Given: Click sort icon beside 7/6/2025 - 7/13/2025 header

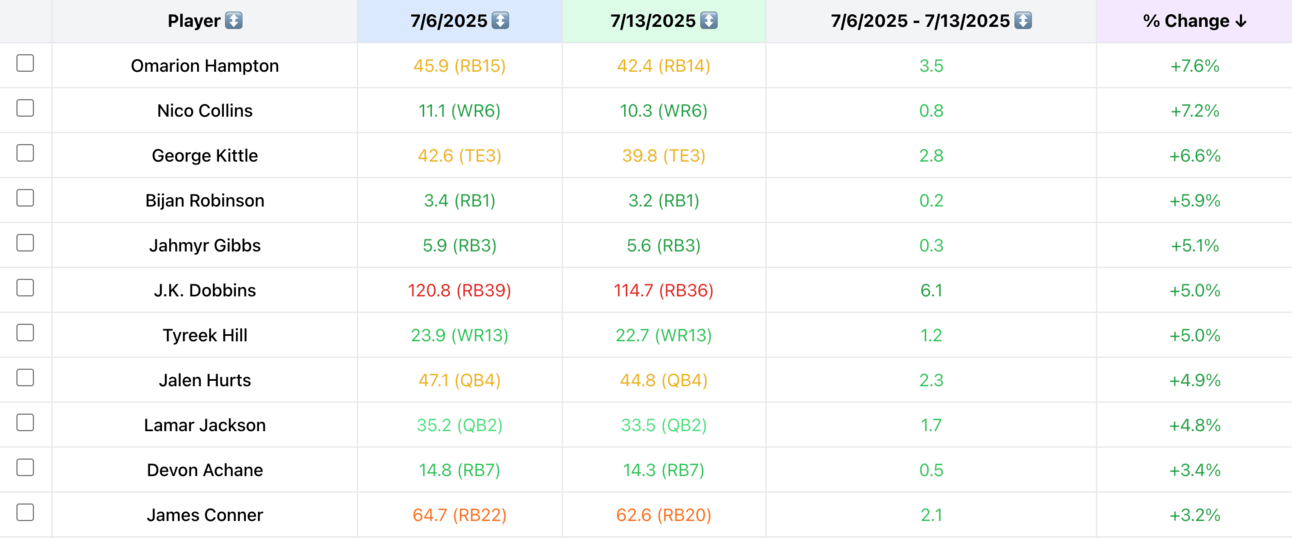Looking at the screenshot, I should (1022, 21).
